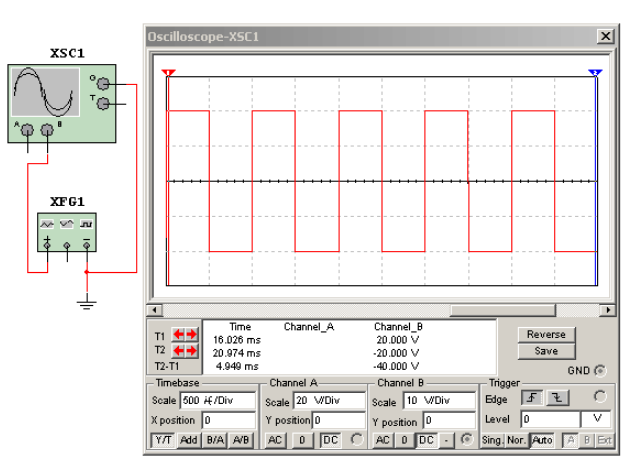Click Channel A Y position field
Screen dimensions: 632x468
coord(339,420)
